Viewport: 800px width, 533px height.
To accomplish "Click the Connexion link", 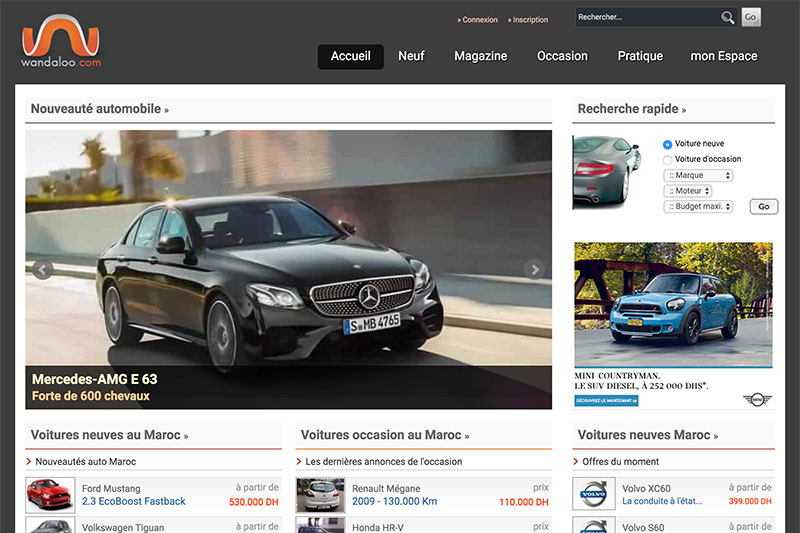I will pos(478,20).
